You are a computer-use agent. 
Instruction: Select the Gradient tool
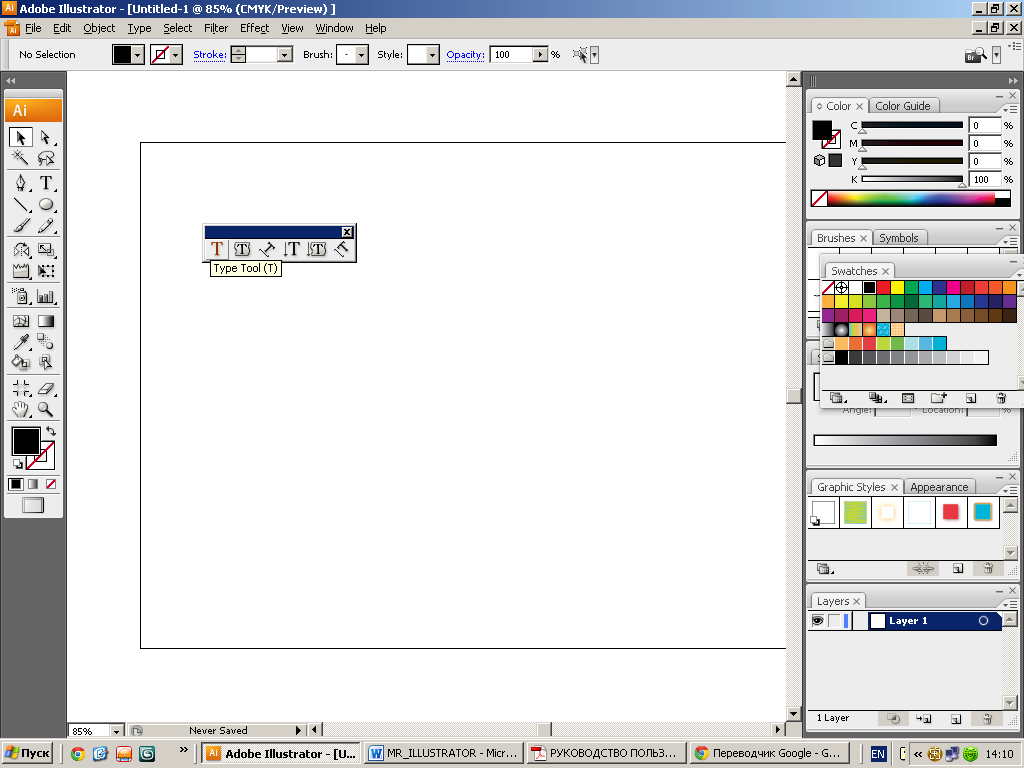click(x=45, y=321)
